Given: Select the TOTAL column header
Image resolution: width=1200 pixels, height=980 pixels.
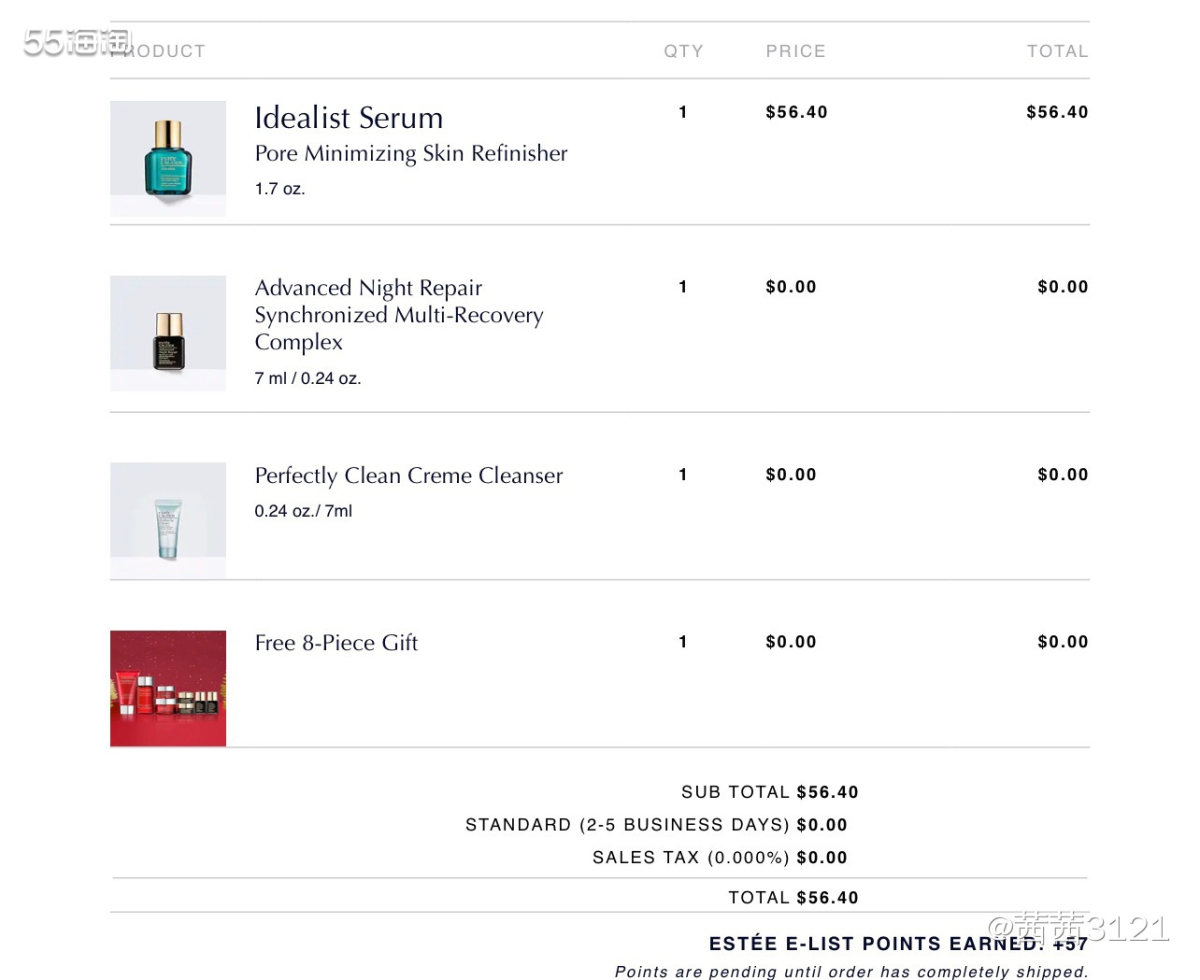Looking at the screenshot, I should click(1057, 51).
